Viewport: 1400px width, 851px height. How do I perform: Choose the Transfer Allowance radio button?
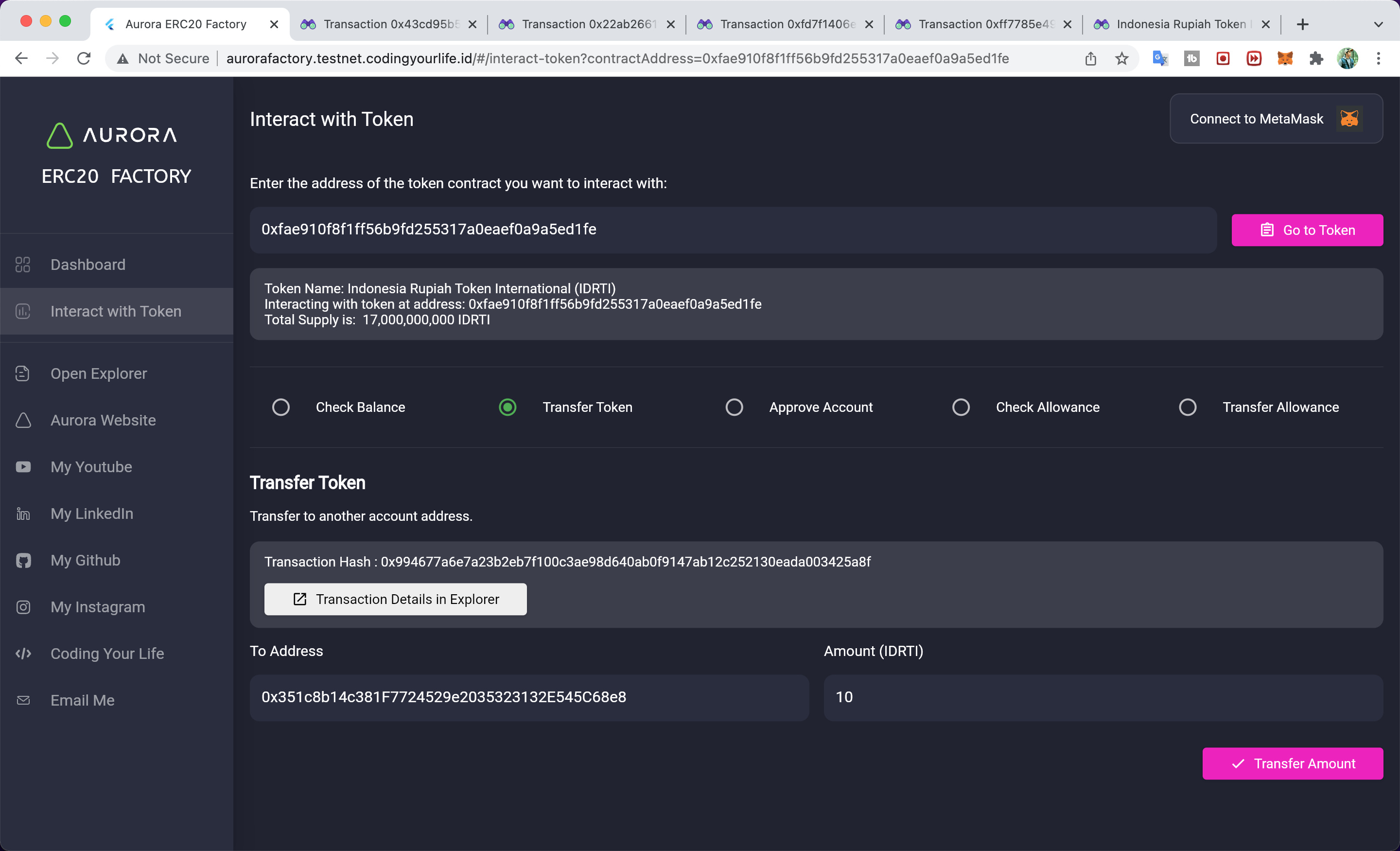click(1188, 408)
